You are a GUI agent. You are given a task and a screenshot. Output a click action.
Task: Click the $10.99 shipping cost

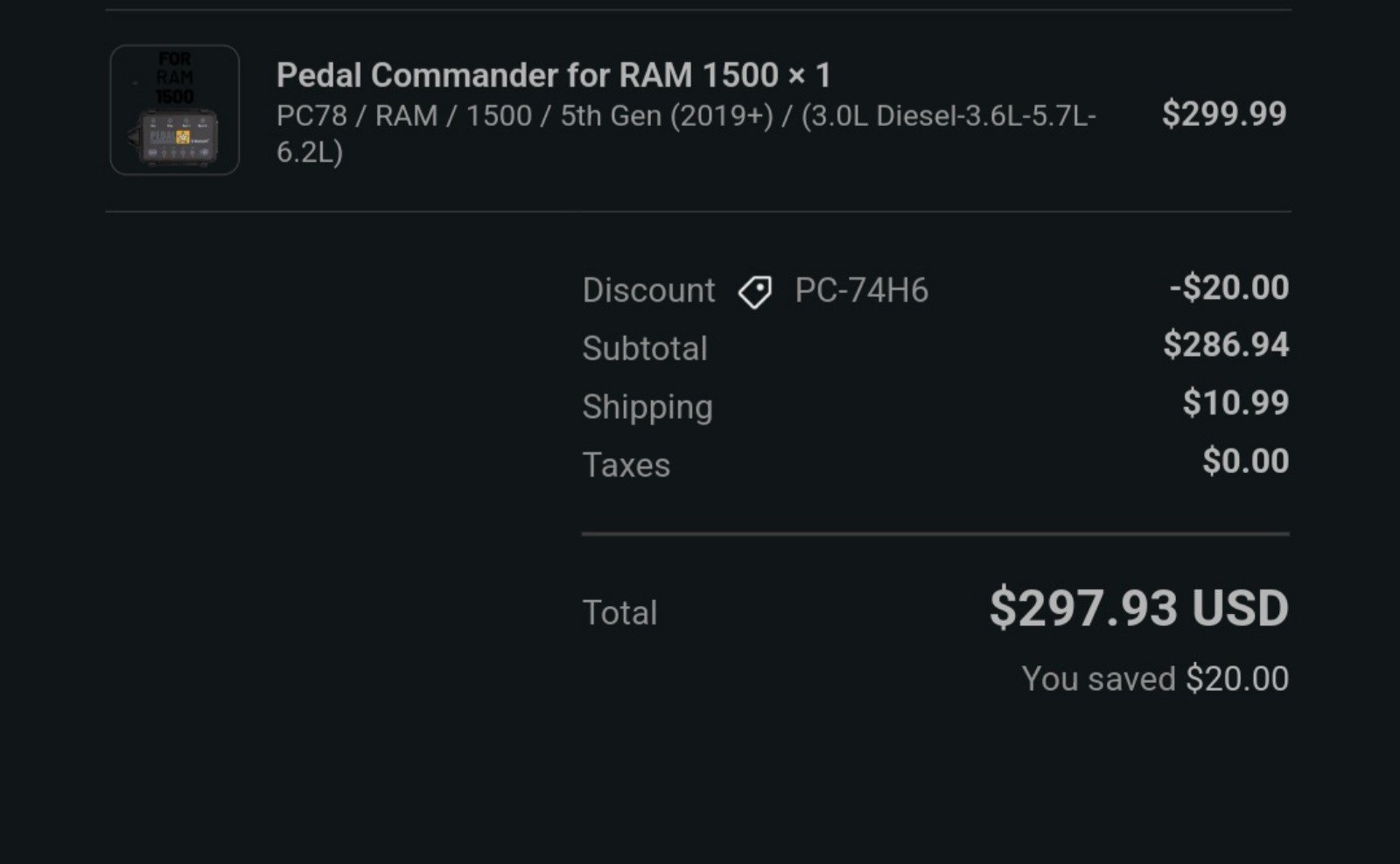pos(1235,402)
